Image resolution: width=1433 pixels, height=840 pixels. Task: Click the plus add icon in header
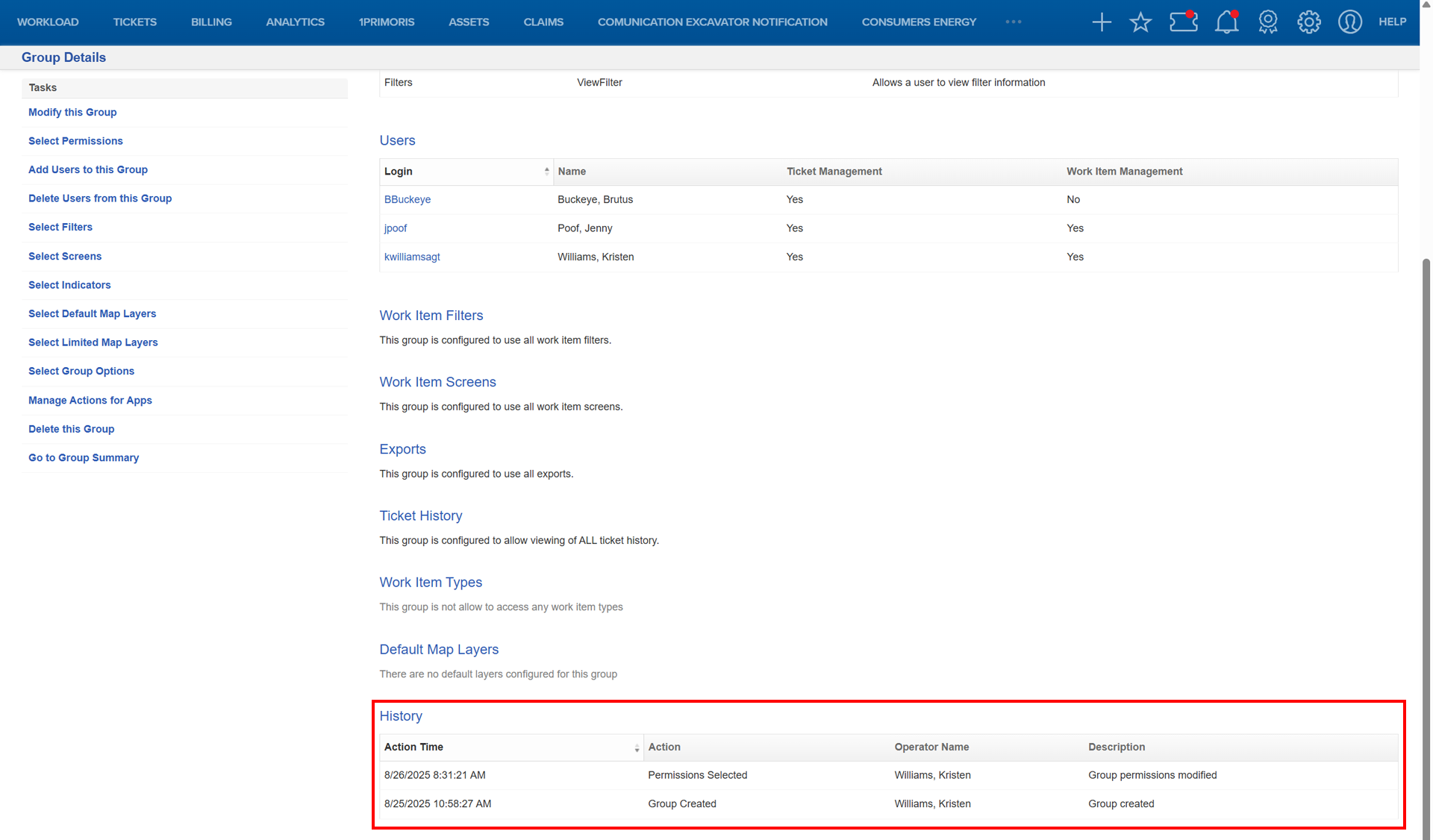click(x=1102, y=22)
